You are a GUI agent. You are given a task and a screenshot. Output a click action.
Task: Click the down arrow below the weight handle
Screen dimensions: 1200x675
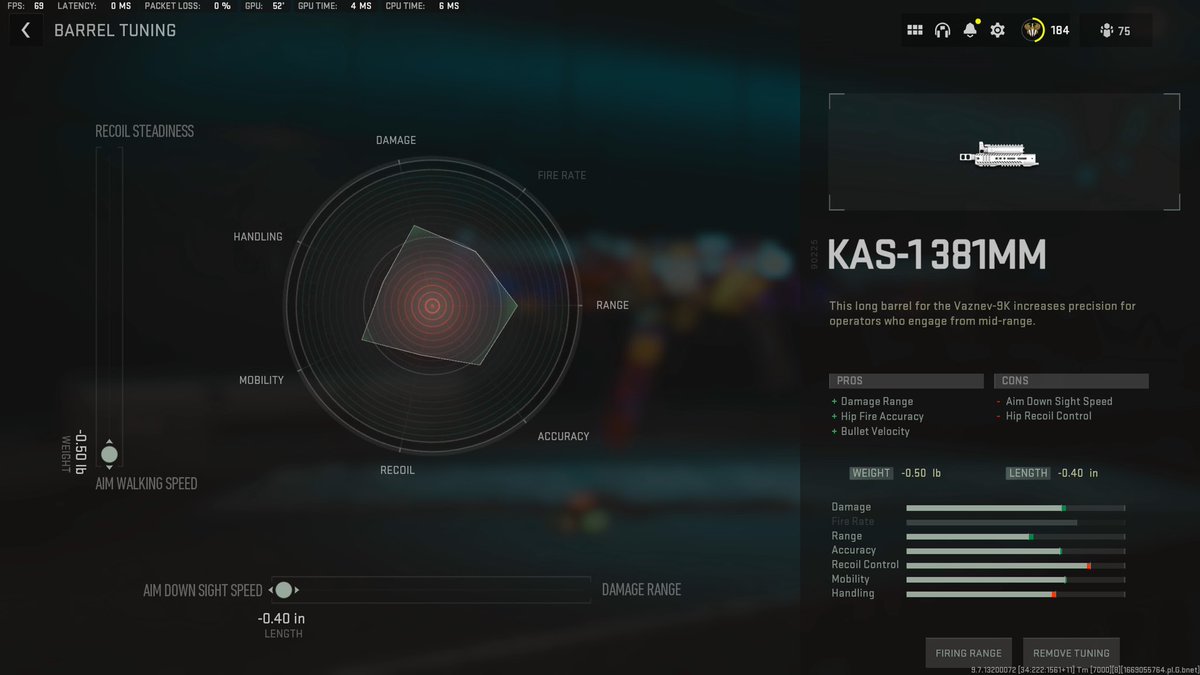point(109,469)
